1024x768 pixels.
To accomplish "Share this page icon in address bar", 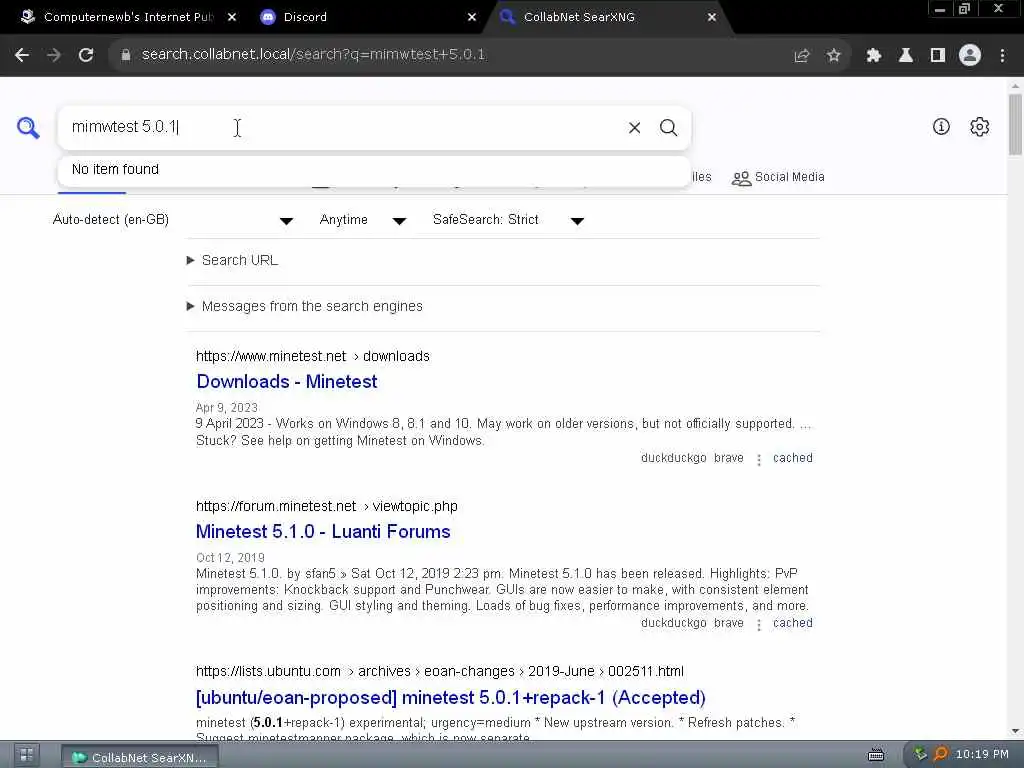I will (x=802, y=56).
